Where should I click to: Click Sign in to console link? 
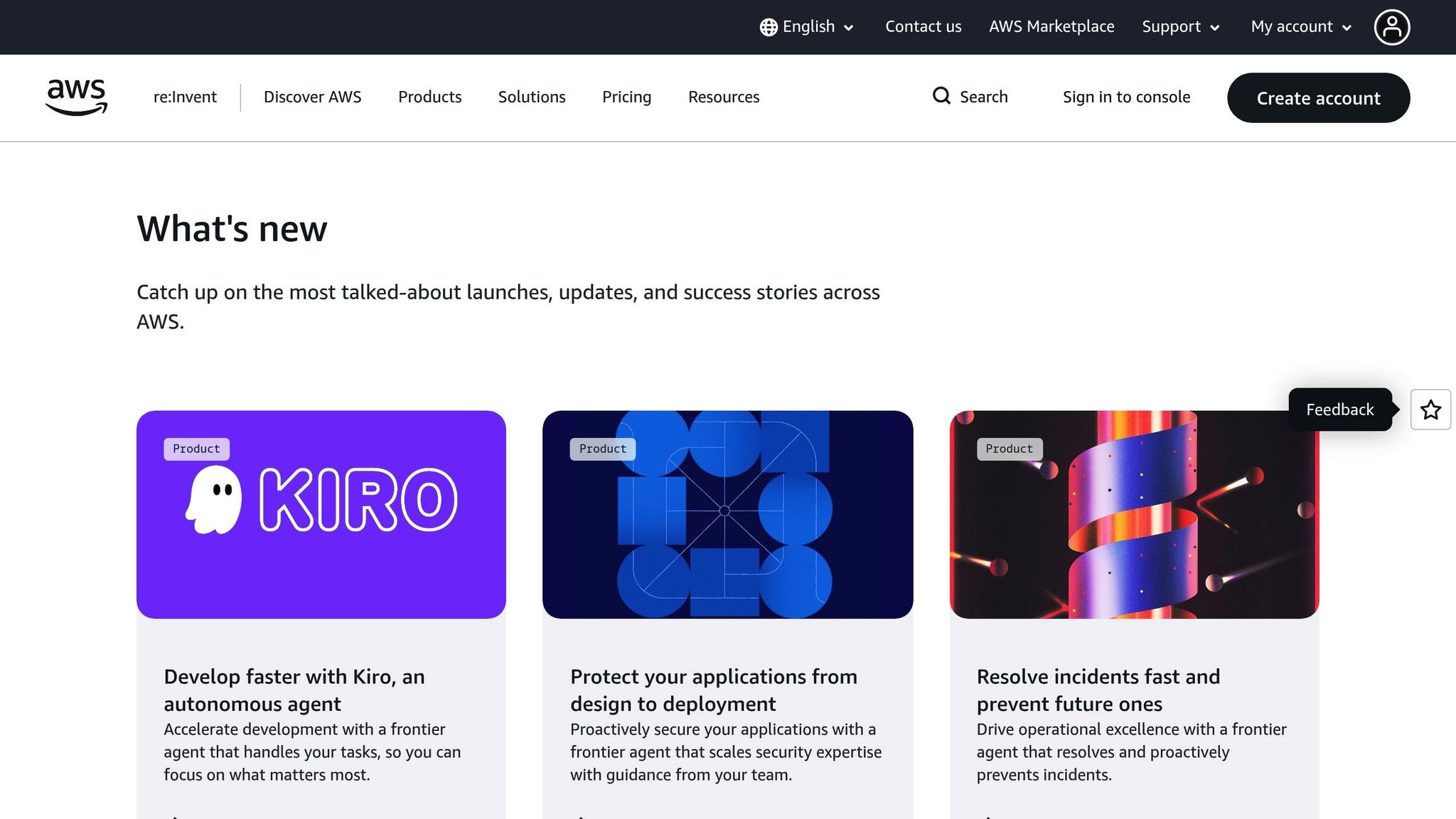pyautogui.click(x=1126, y=97)
